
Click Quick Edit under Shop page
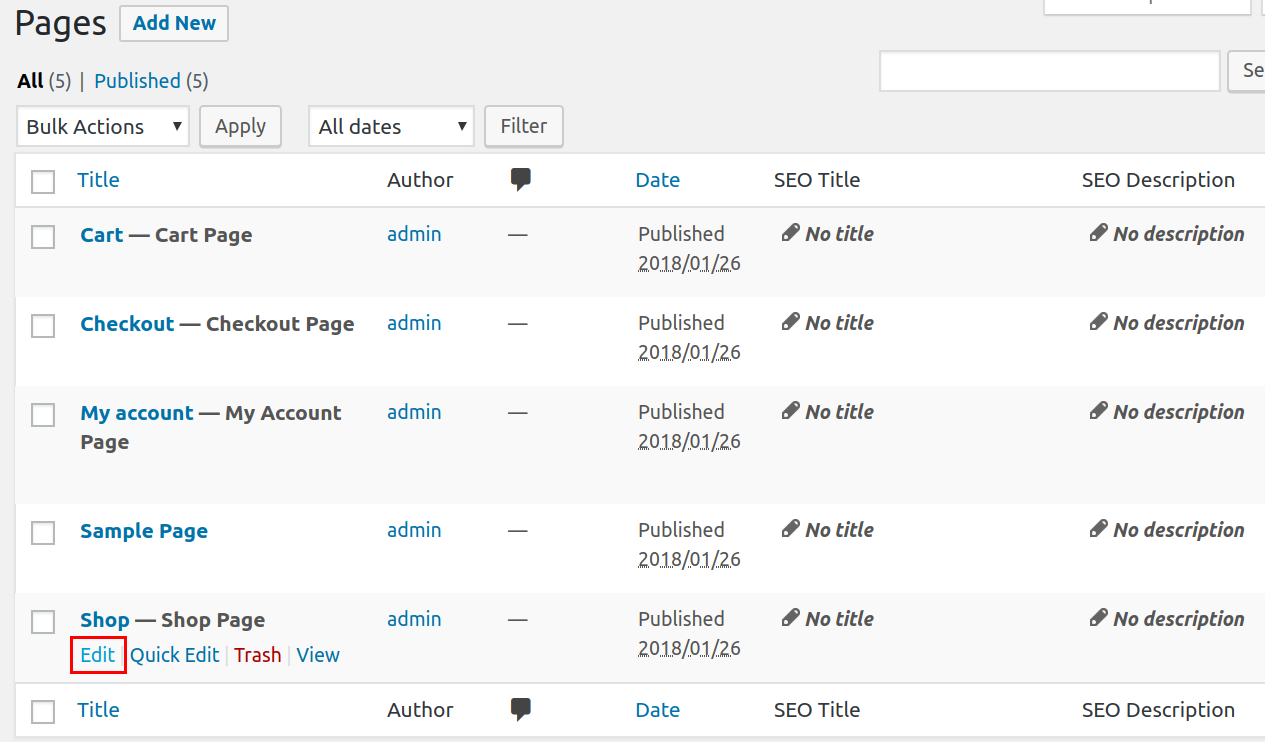coord(175,655)
